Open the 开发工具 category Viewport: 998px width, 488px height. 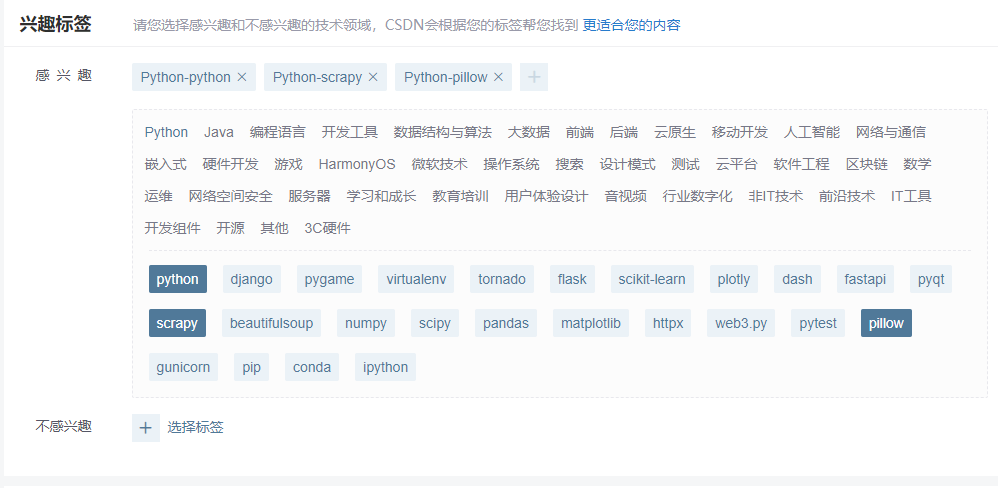pyautogui.click(x=349, y=132)
